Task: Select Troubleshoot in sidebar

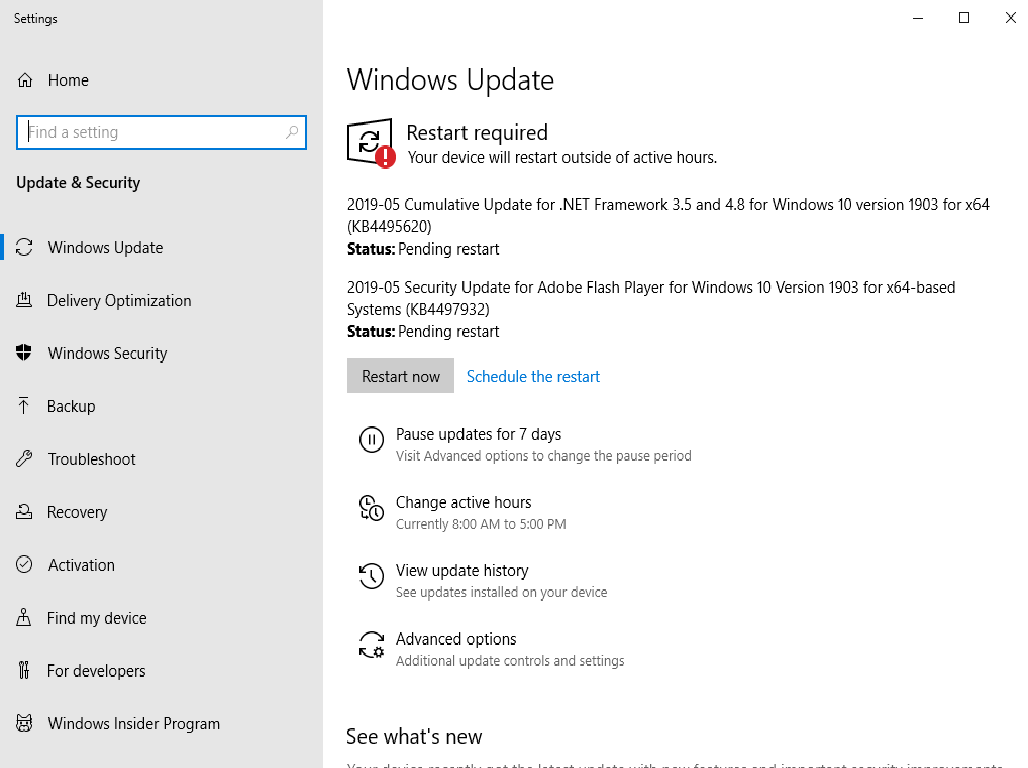Action: (x=91, y=459)
